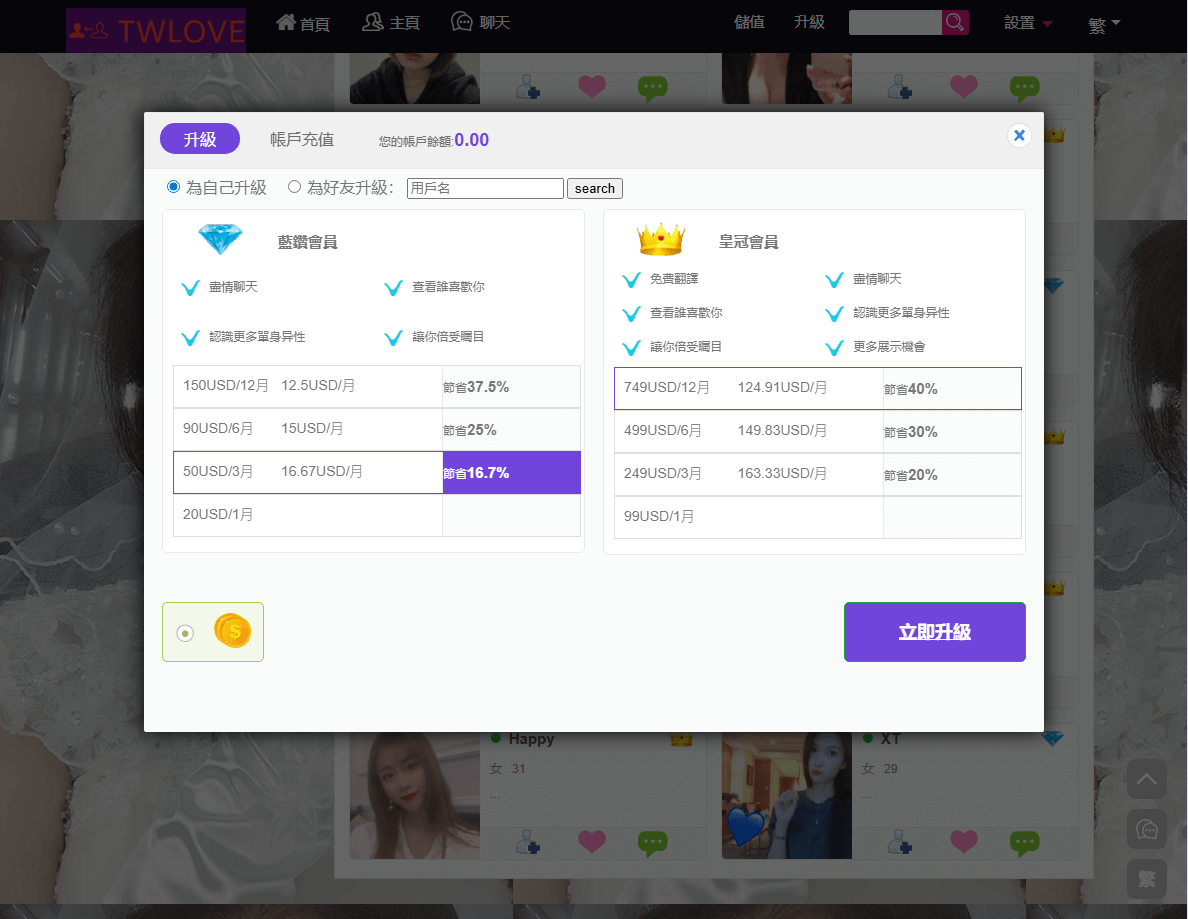Click the crown badge beside Happy
The height and width of the screenshot is (919, 1188).
681,739
